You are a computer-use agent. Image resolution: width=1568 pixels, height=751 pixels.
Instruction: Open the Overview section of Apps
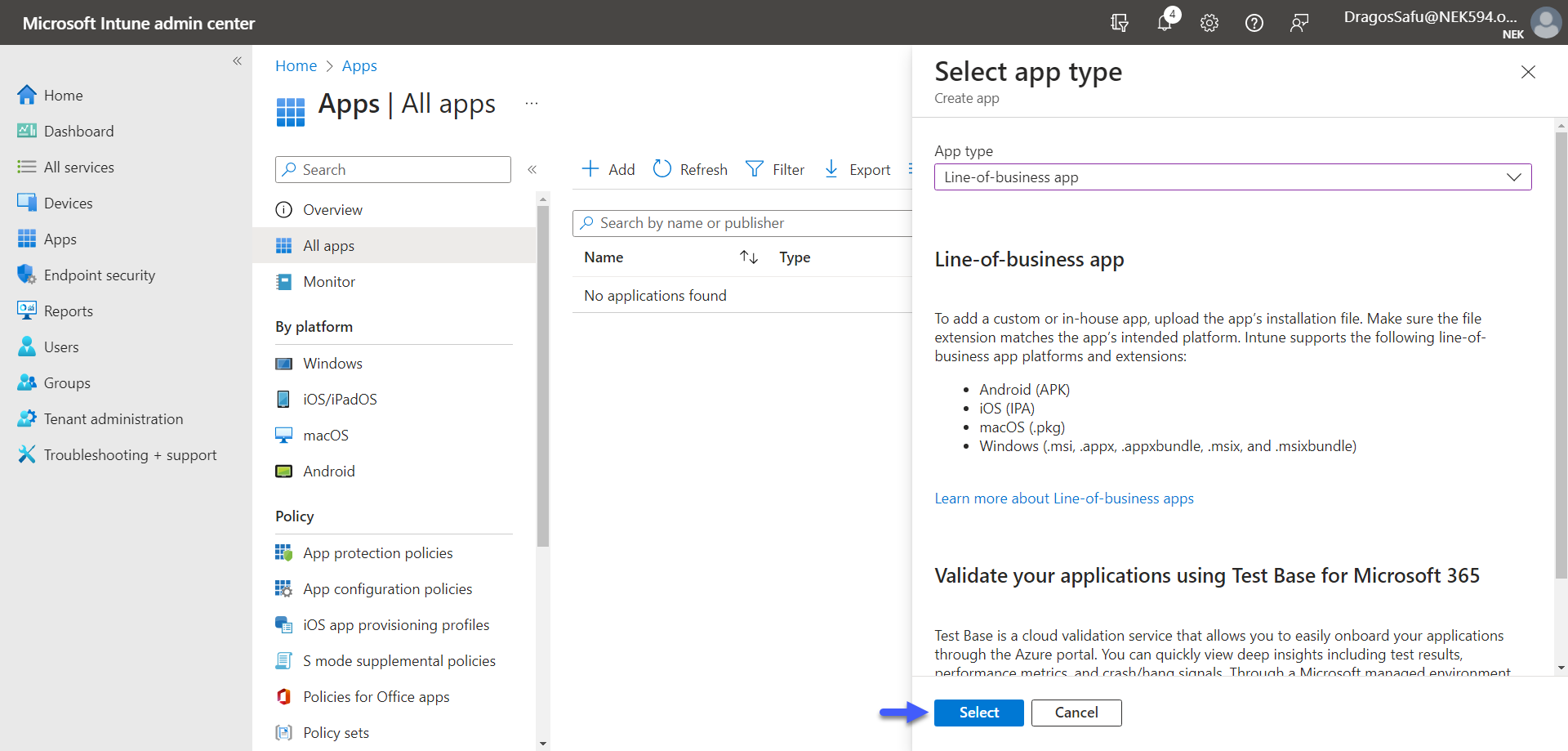(x=332, y=209)
